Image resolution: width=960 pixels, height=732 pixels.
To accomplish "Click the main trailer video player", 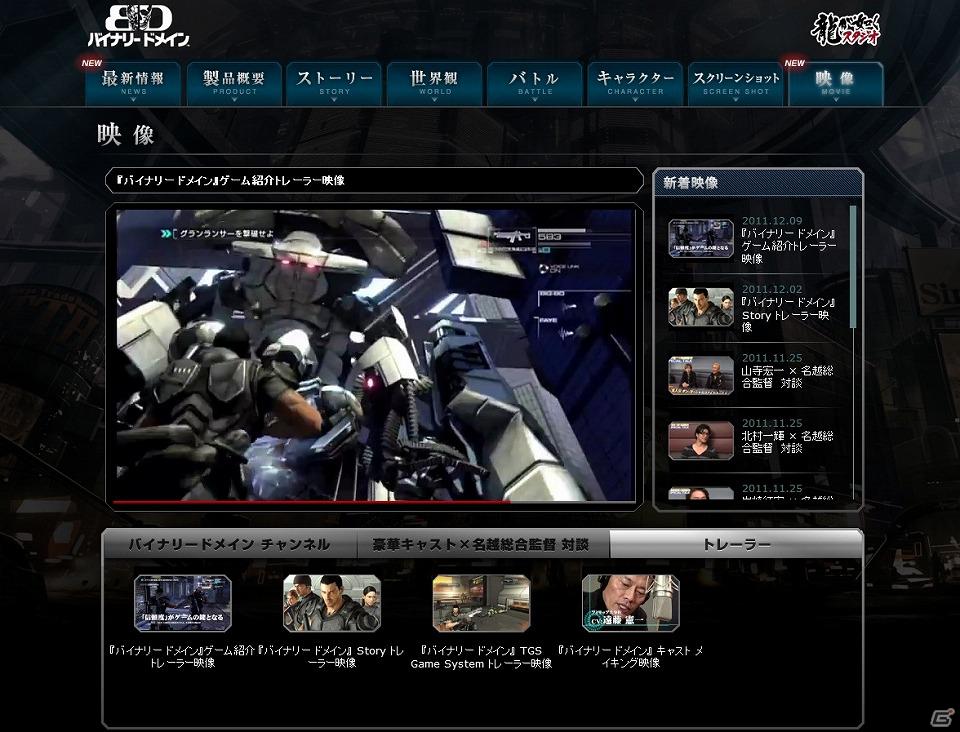I will click(375, 355).
